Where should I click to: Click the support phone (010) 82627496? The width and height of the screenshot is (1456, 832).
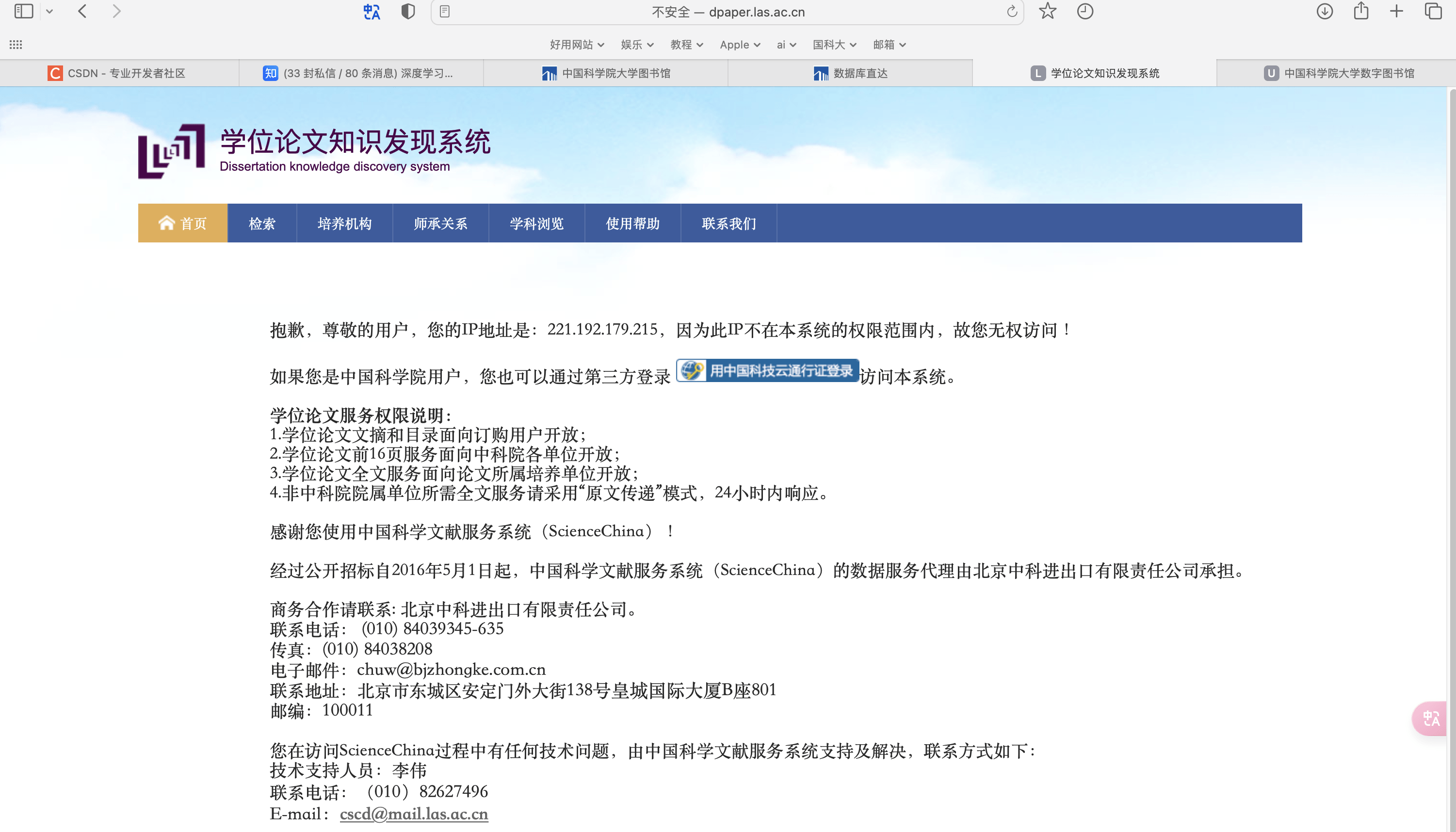tap(428, 791)
